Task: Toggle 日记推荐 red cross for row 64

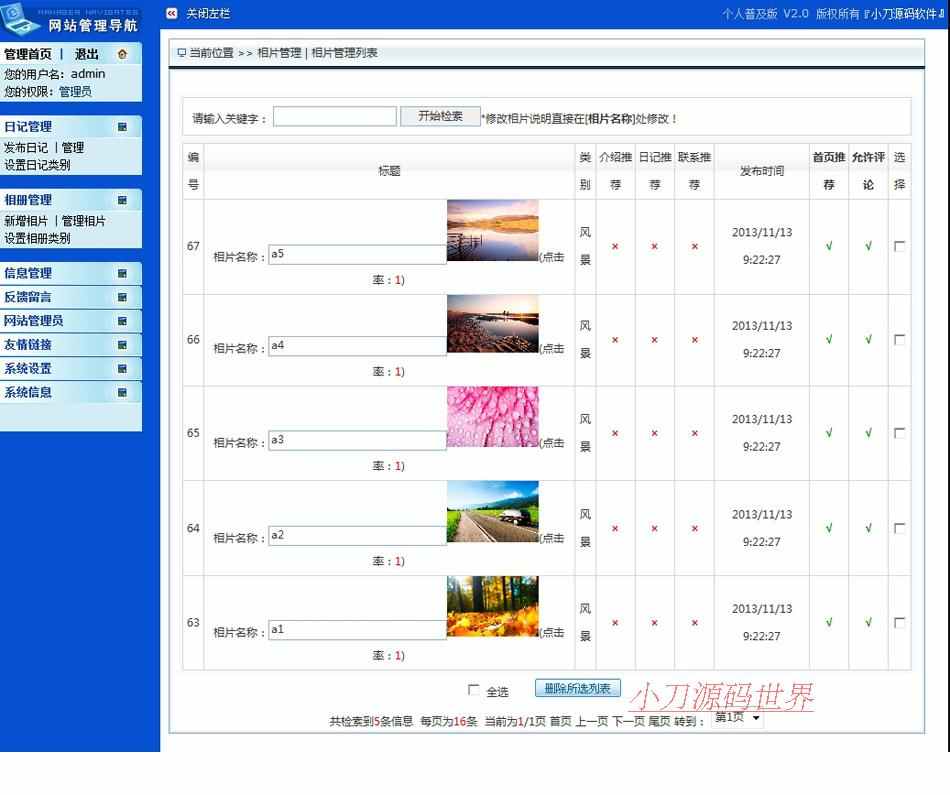Action: [654, 528]
